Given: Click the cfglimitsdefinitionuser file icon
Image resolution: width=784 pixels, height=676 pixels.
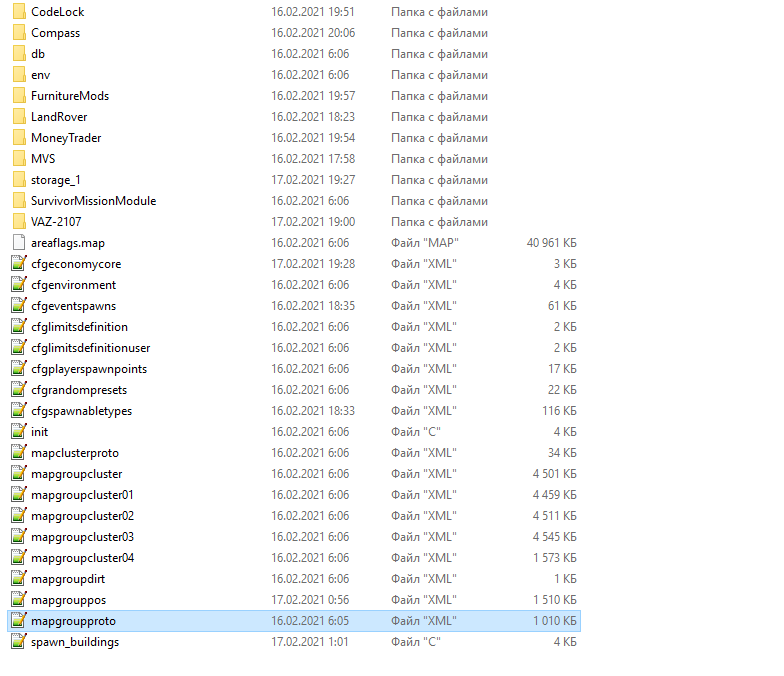Looking at the screenshot, I should [x=19, y=348].
